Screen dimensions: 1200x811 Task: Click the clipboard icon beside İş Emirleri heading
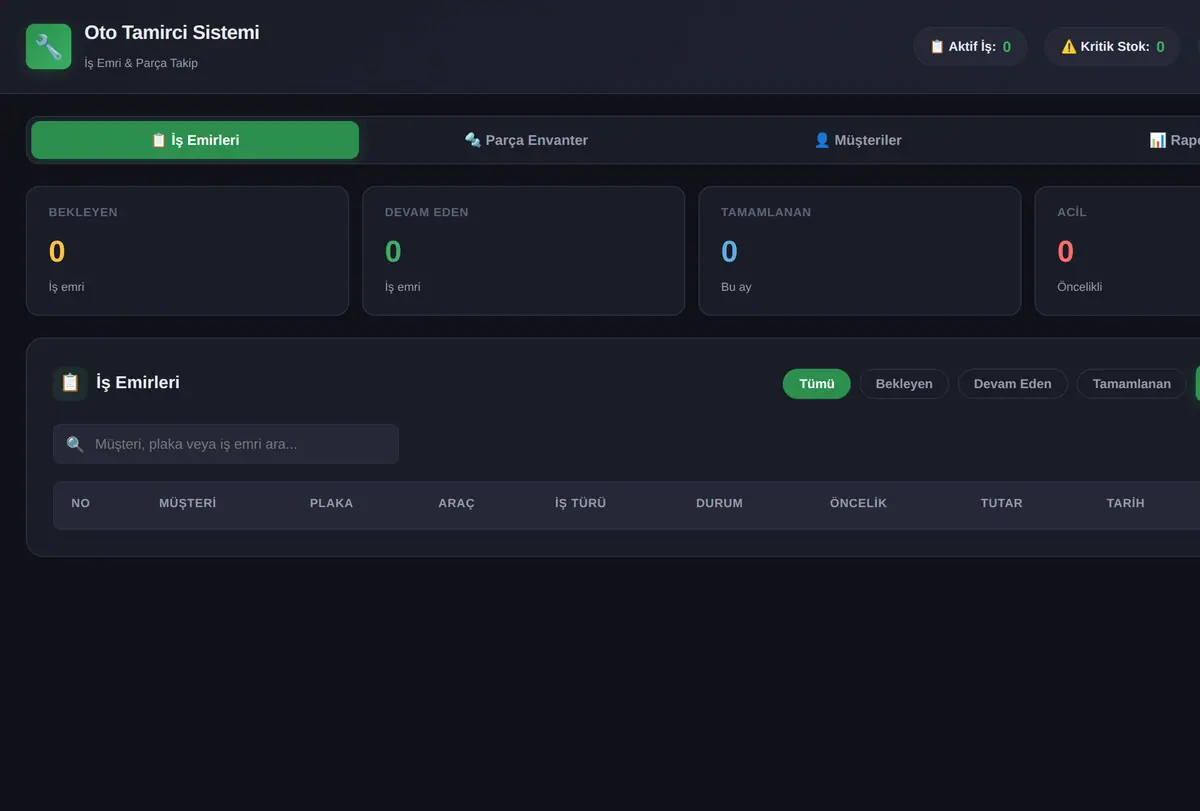coord(70,383)
